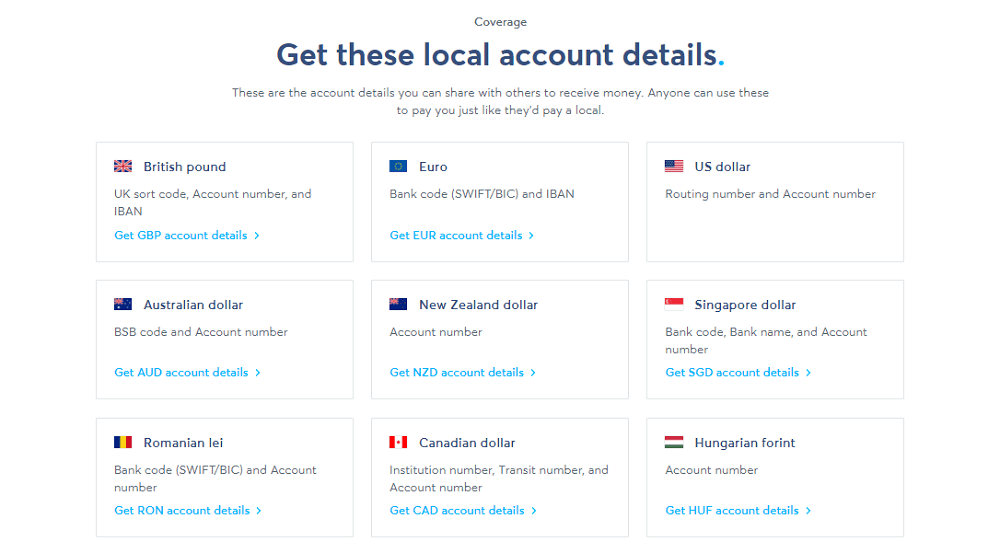Open Get SGD account details link
Image resolution: width=1000 pixels, height=553 pixels.
point(739,372)
